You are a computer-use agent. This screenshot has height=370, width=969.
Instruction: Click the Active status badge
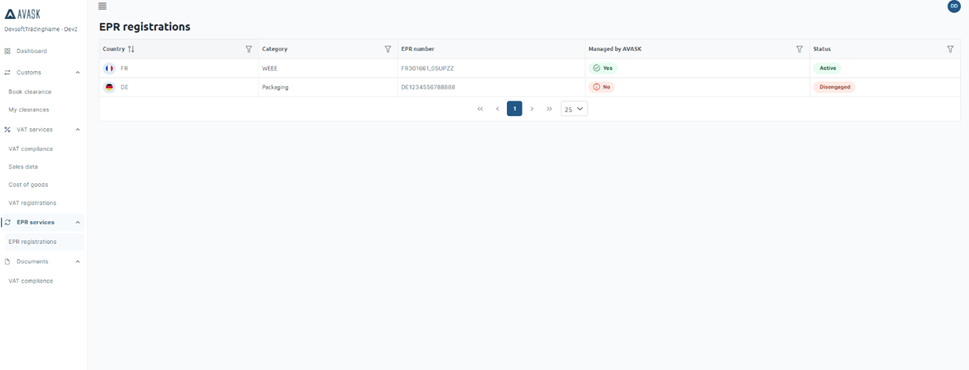[x=827, y=68]
